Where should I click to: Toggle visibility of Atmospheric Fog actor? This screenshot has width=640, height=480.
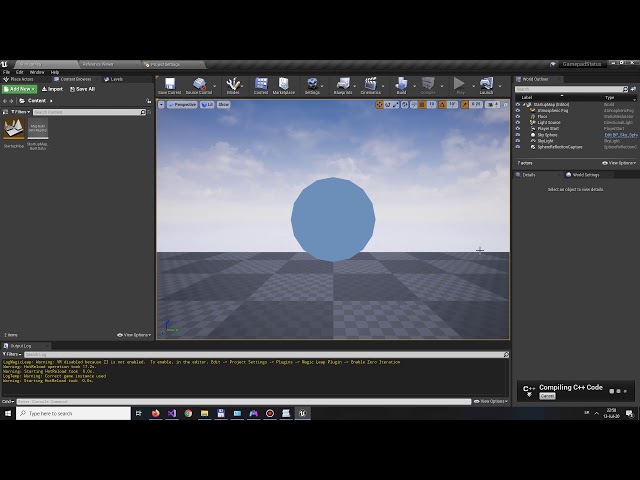tap(518, 110)
